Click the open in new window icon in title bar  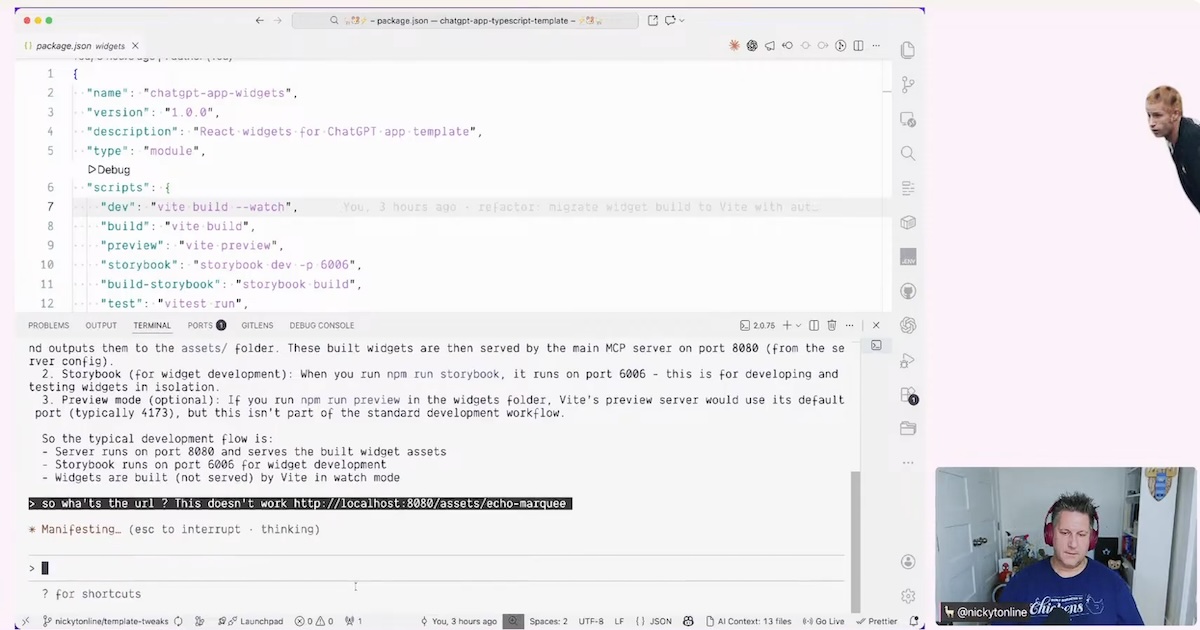(652, 20)
